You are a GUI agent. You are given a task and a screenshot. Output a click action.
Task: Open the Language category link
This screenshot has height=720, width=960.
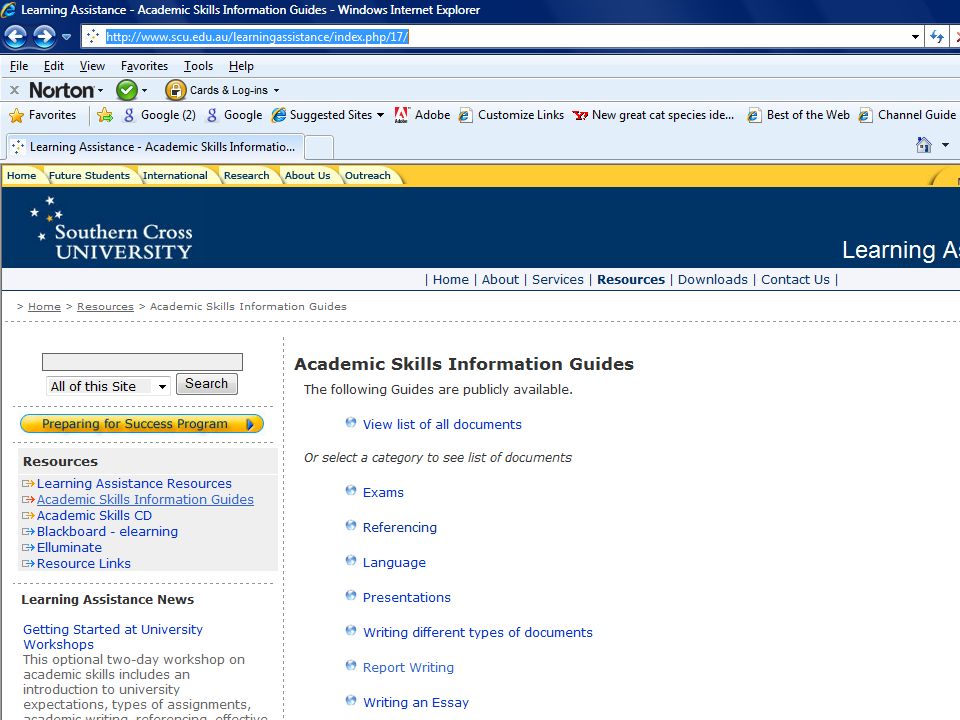pyautogui.click(x=394, y=563)
